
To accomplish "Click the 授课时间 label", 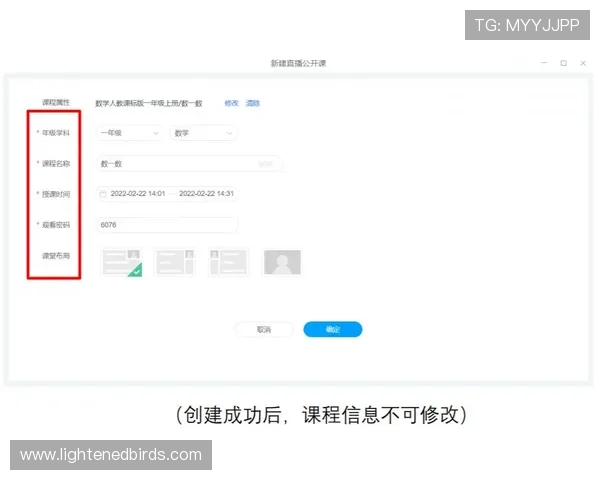I will [x=56, y=194].
